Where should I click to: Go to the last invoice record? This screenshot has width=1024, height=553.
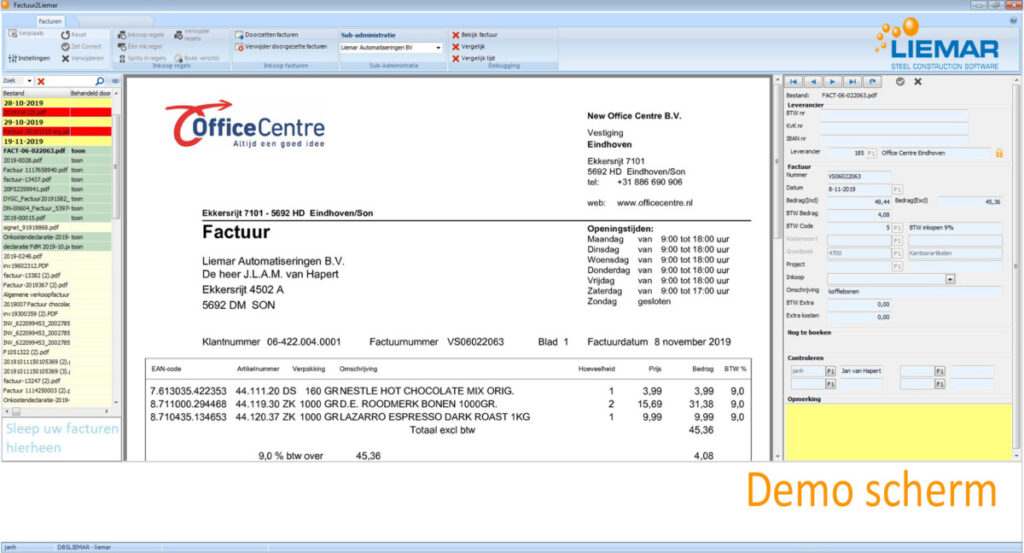[852, 82]
